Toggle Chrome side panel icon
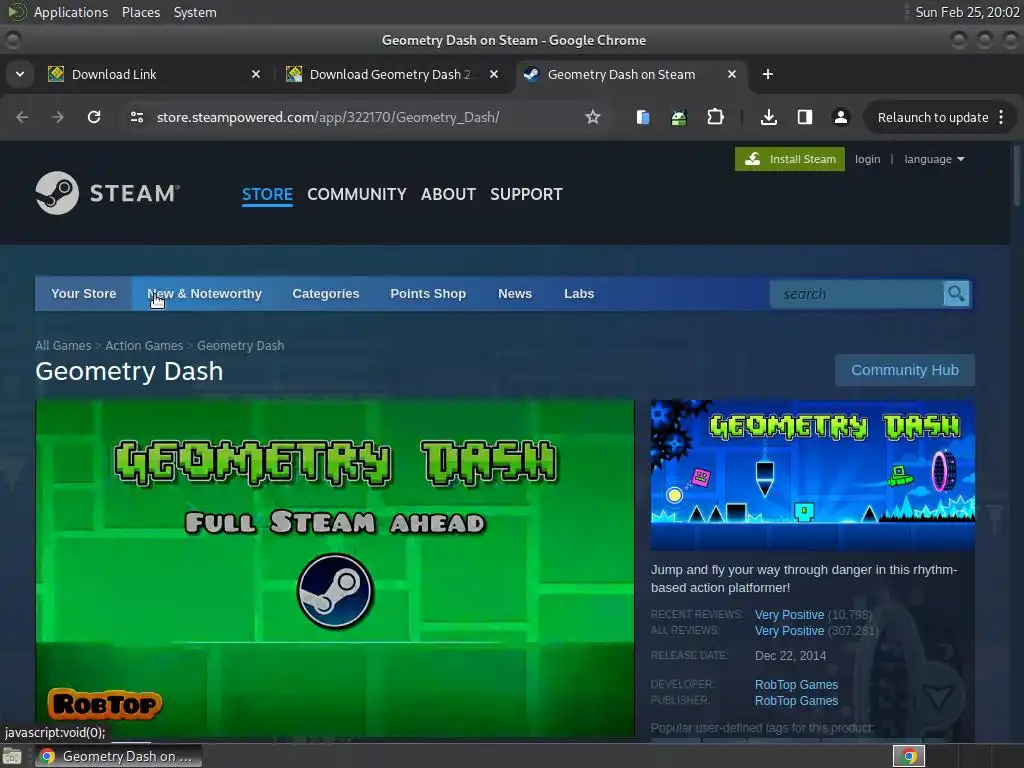Screen dimensions: 1024x768 point(805,117)
